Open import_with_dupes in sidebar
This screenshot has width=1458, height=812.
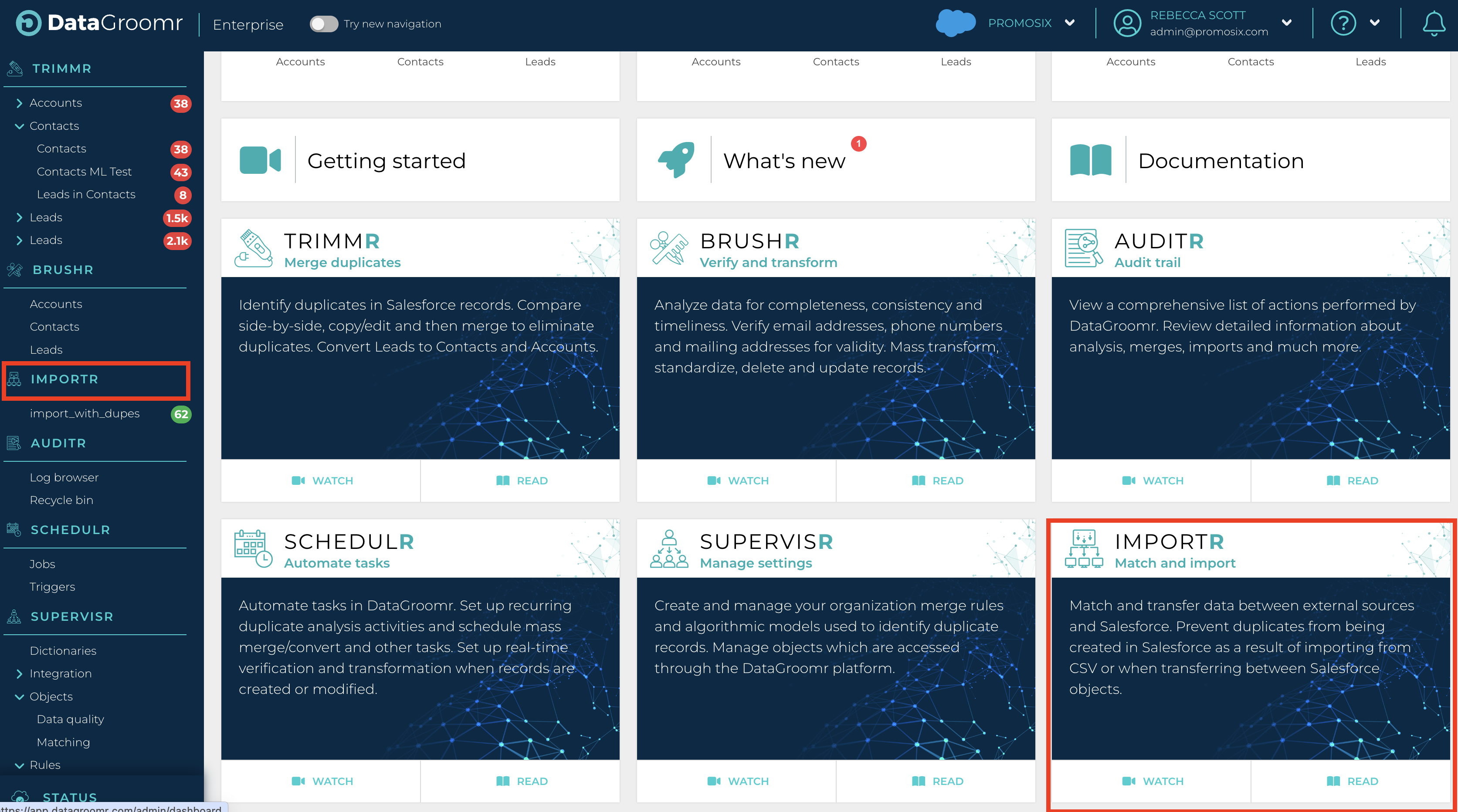click(x=85, y=414)
